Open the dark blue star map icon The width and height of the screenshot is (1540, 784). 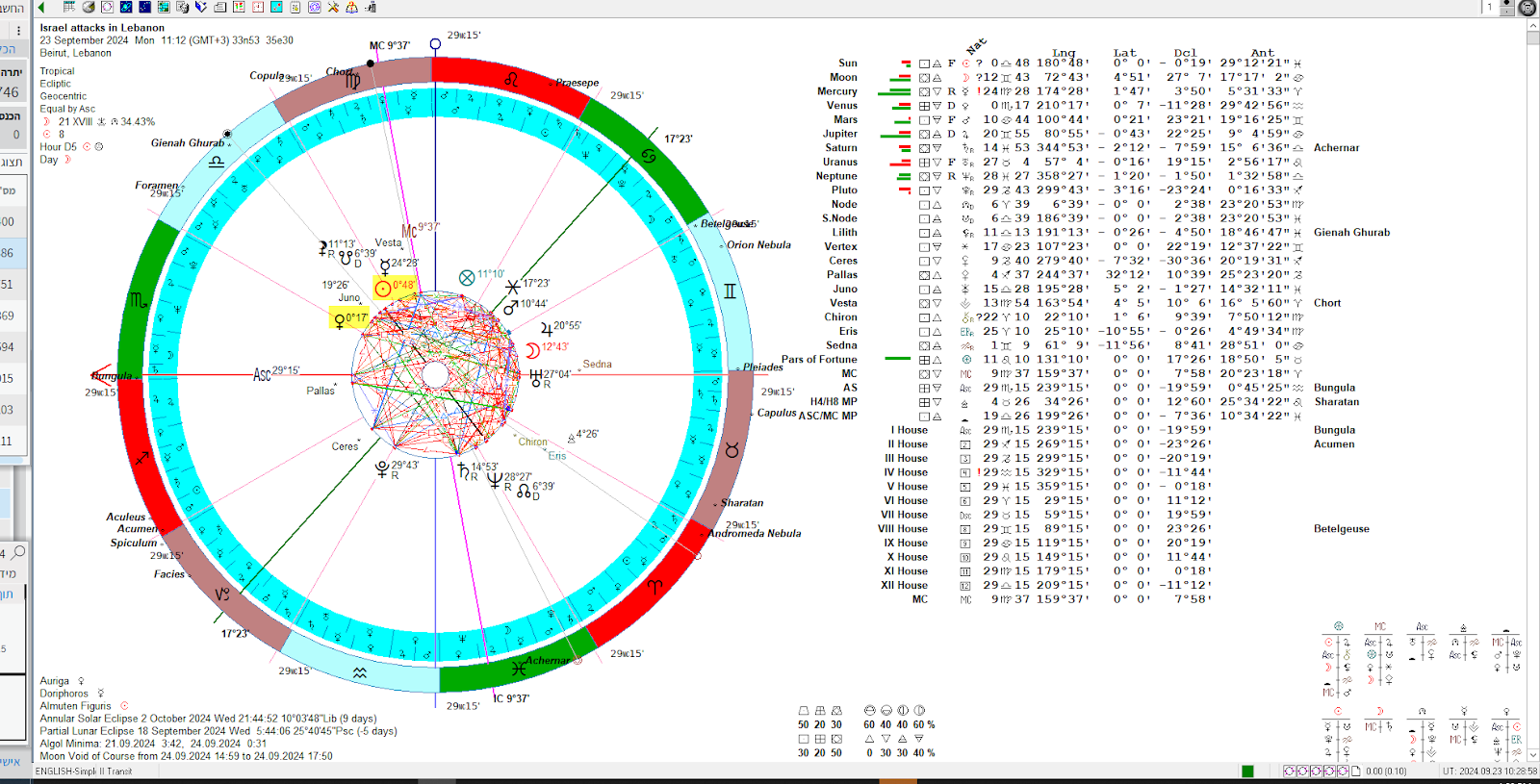(x=145, y=7)
